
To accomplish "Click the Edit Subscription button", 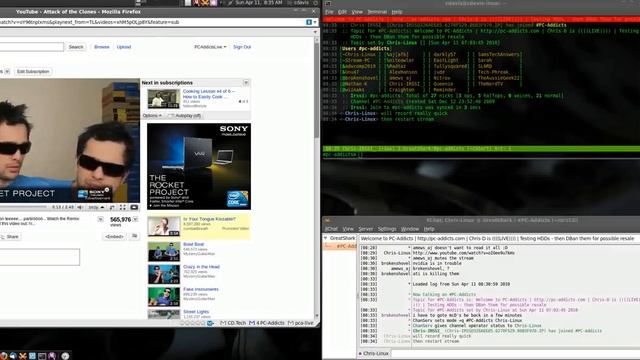I will point(33,71).
